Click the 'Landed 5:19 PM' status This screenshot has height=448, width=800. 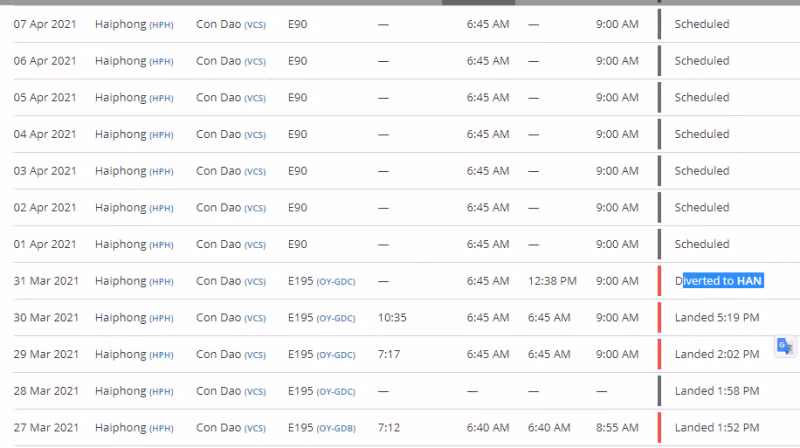click(717, 318)
